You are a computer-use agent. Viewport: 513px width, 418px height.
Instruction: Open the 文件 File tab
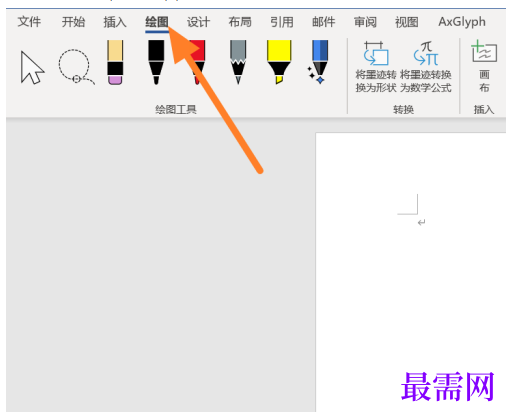[x=29, y=22]
